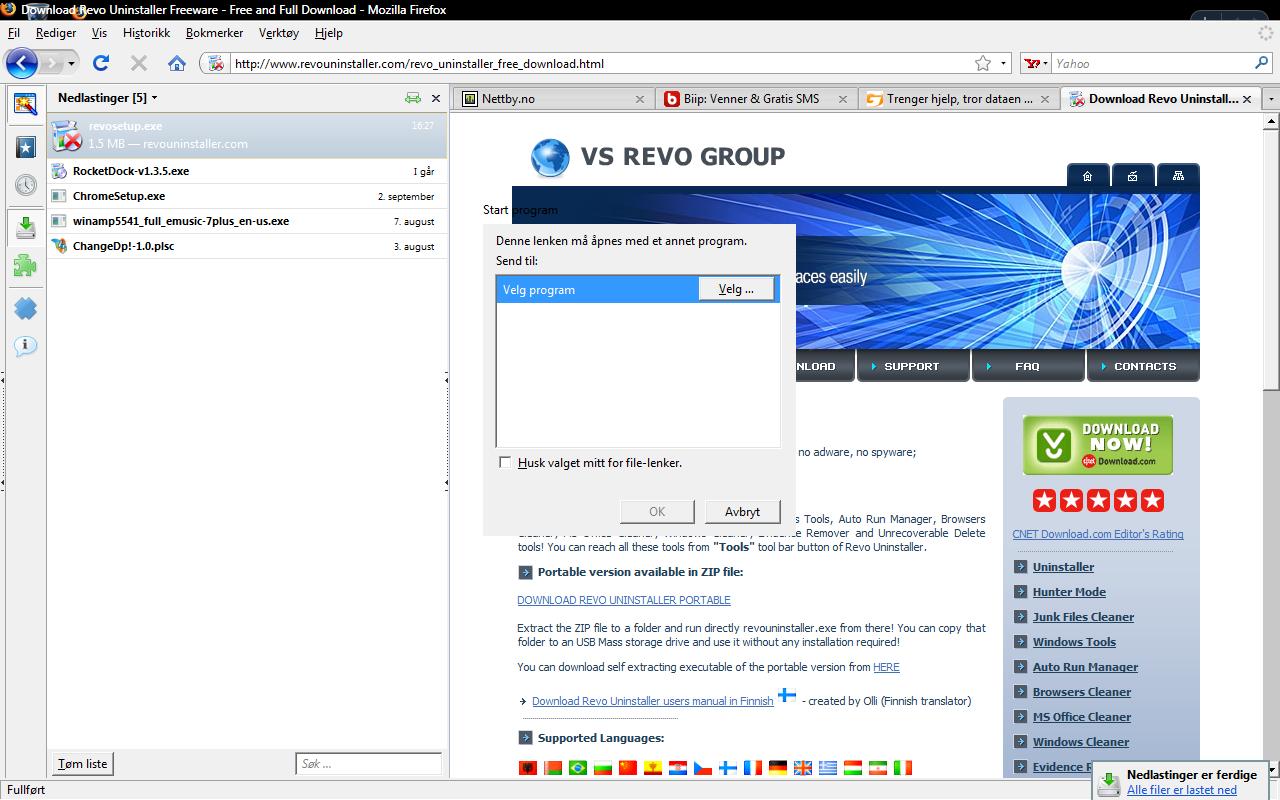This screenshot has width=1280, height=800.
Task: Click the CNET Download.com Editor's Rating link
Action: pyautogui.click(x=1097, y=534)
